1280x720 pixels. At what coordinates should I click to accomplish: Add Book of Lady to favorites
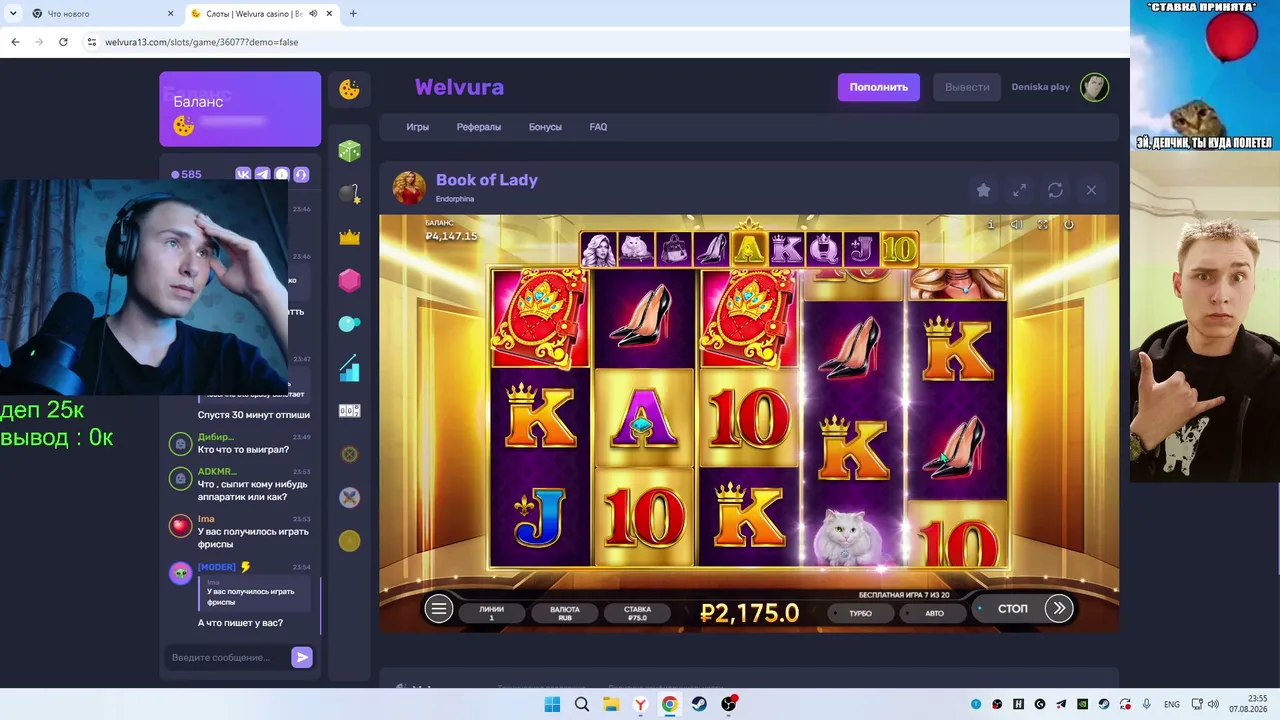[x=983, y=190]
